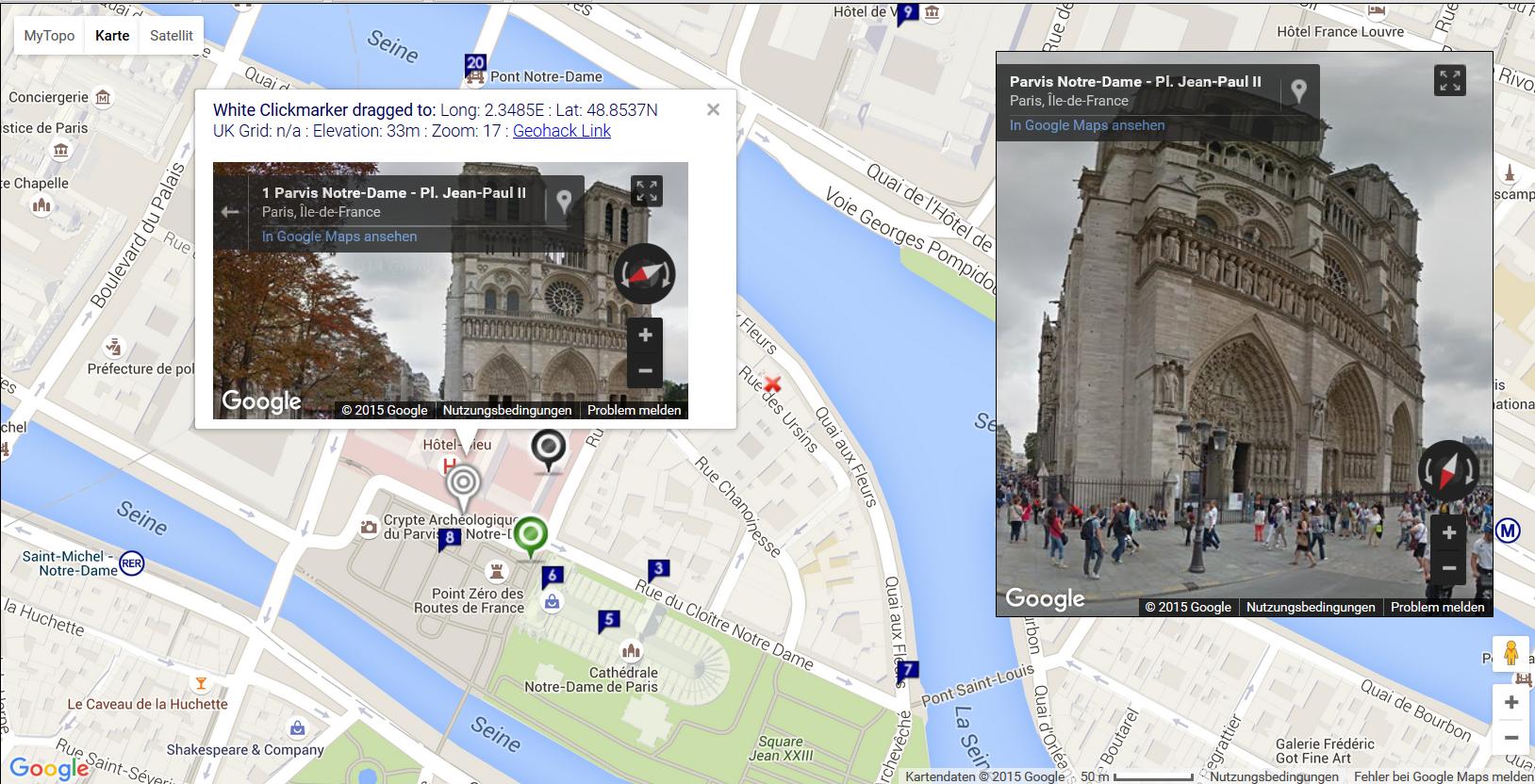Go back in the small street view
The image size is (1535, 784).
pos(230,212)
